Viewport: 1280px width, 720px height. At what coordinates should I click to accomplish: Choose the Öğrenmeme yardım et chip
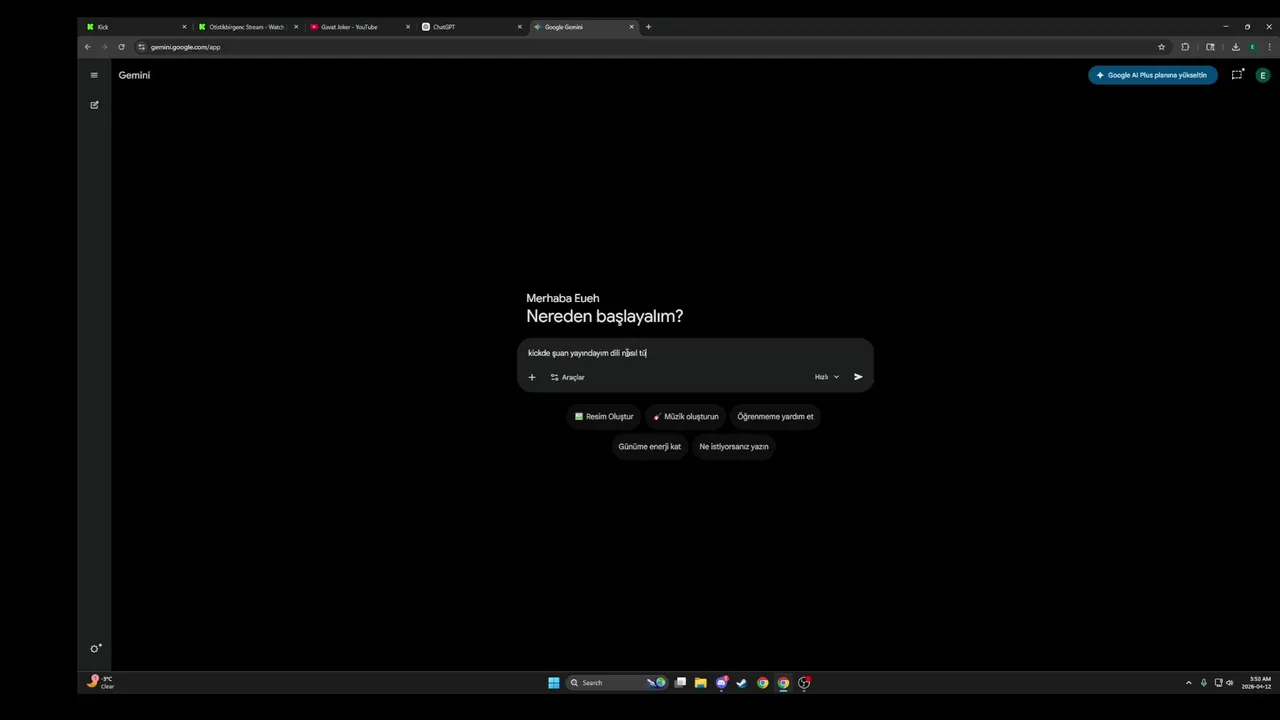tap(775, 416)
